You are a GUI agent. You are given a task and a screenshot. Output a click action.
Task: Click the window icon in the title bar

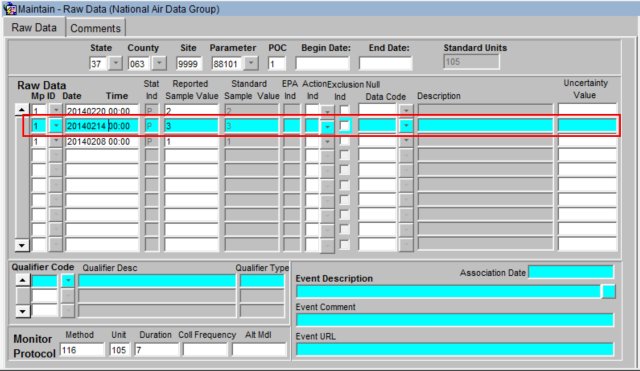[x=10, y=9]
